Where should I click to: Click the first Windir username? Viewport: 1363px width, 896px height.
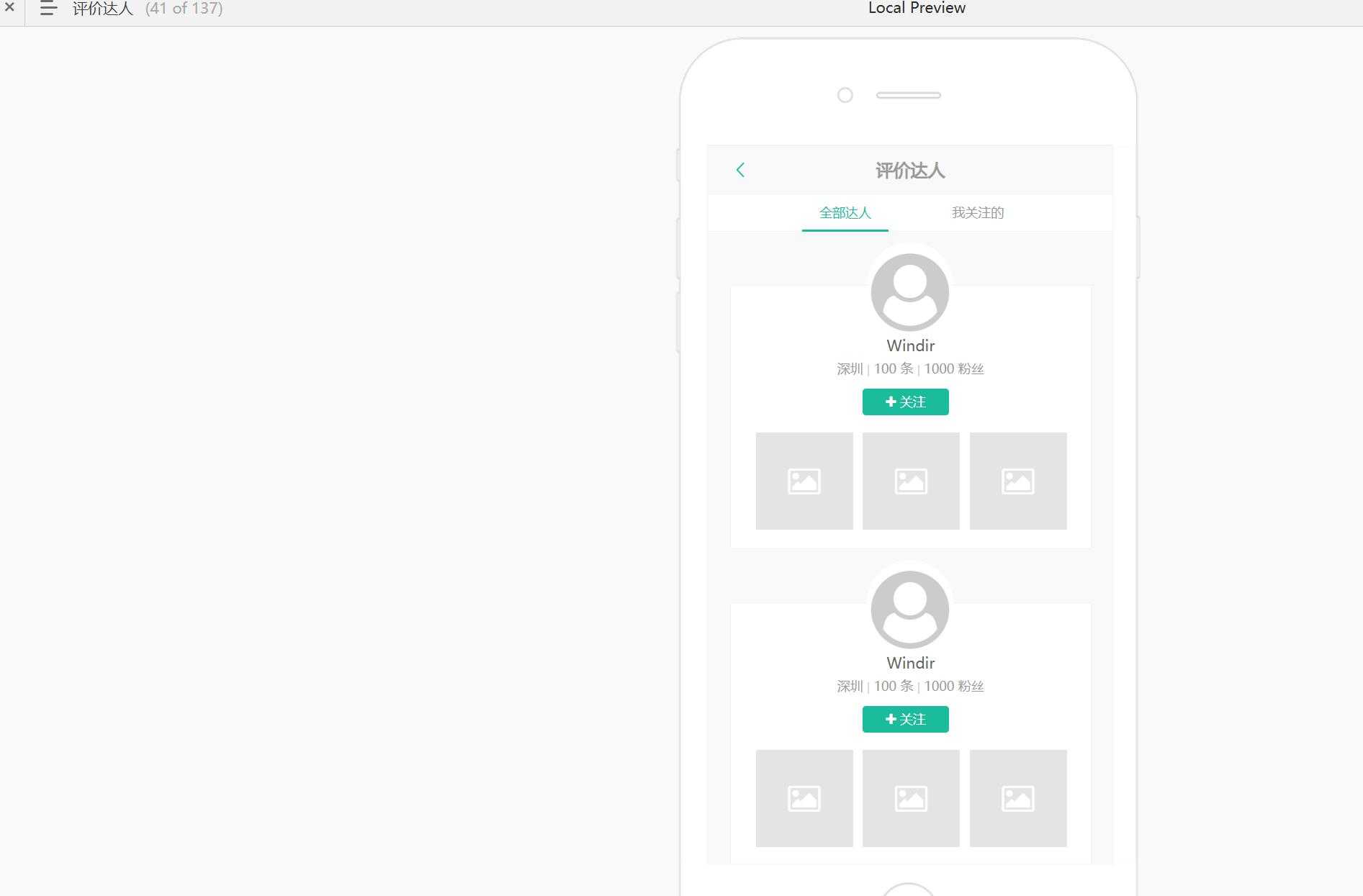911,345
